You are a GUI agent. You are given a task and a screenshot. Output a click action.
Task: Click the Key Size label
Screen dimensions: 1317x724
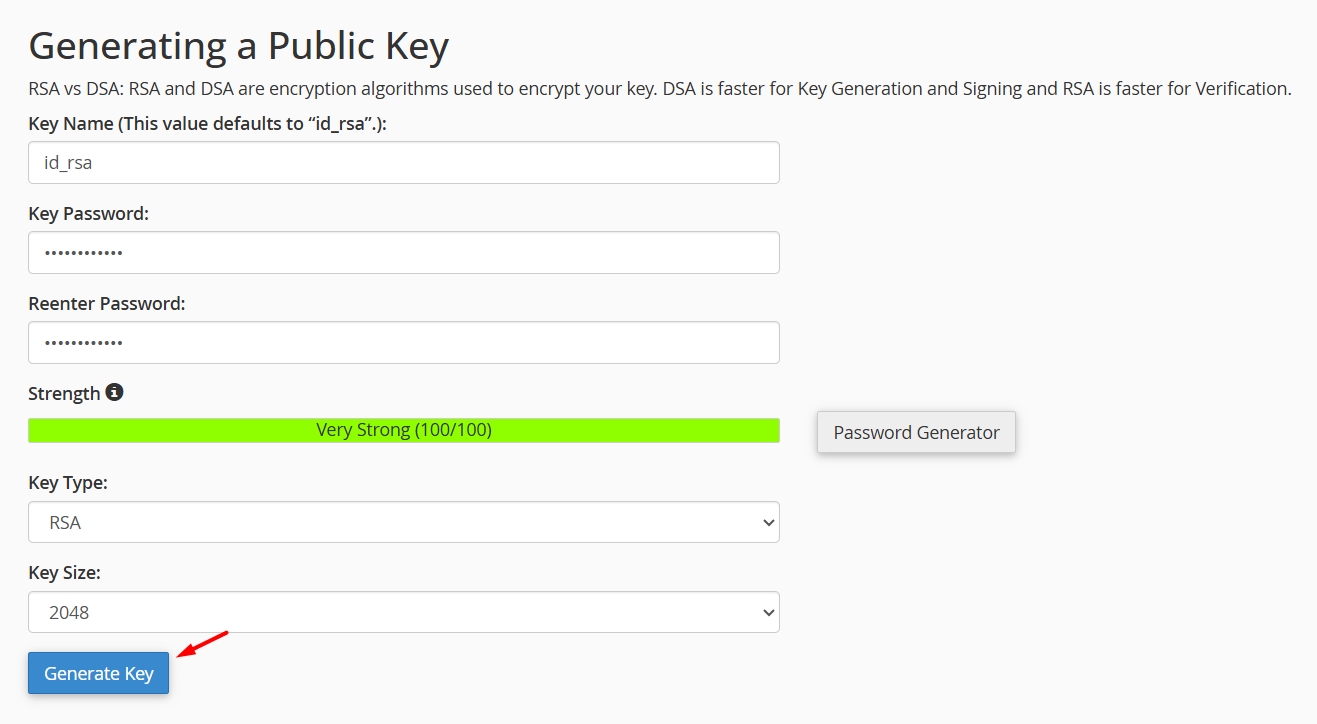coord(64,573)
